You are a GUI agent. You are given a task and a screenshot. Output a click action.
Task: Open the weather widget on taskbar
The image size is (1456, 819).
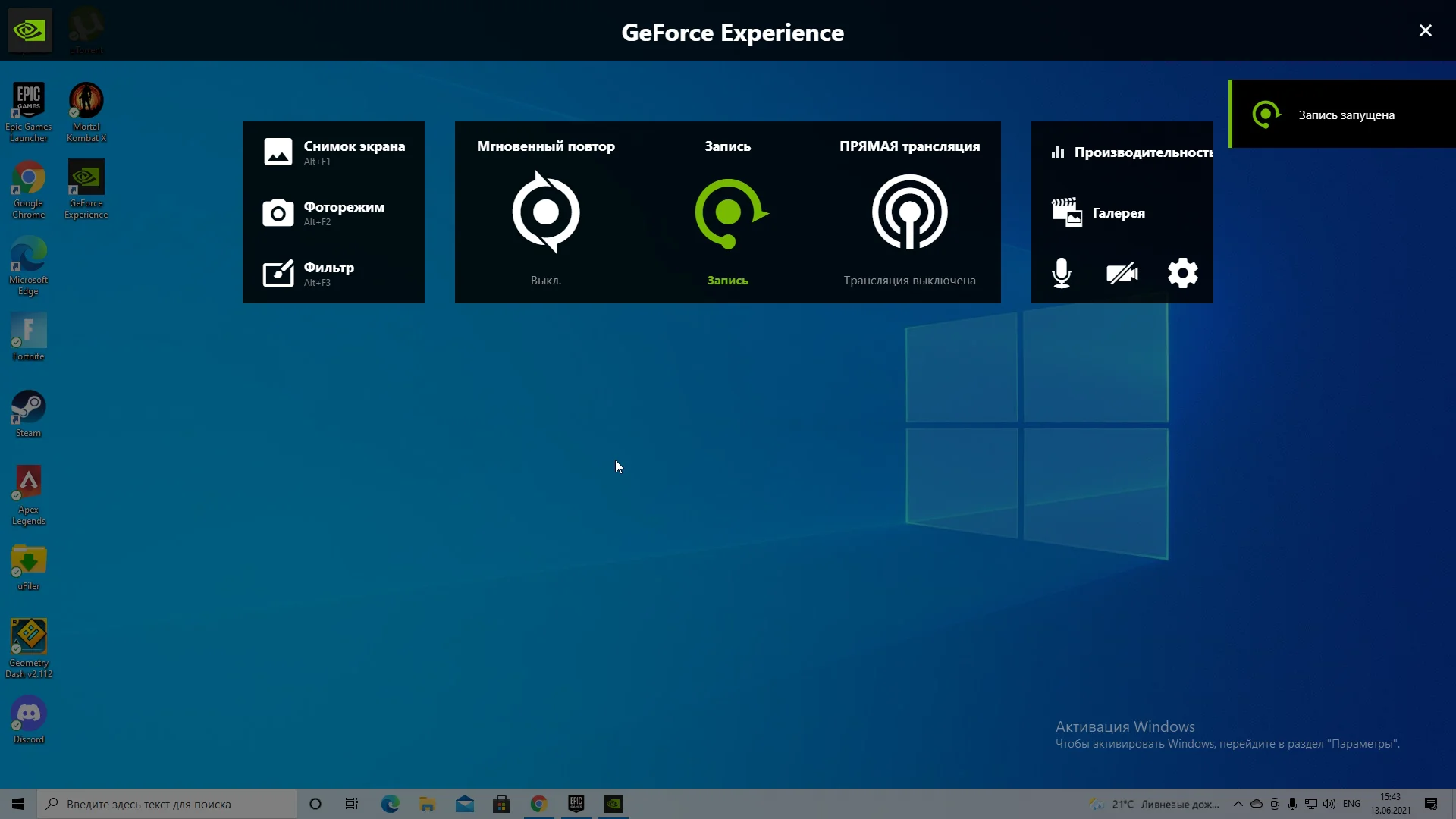pos(1153,804)
